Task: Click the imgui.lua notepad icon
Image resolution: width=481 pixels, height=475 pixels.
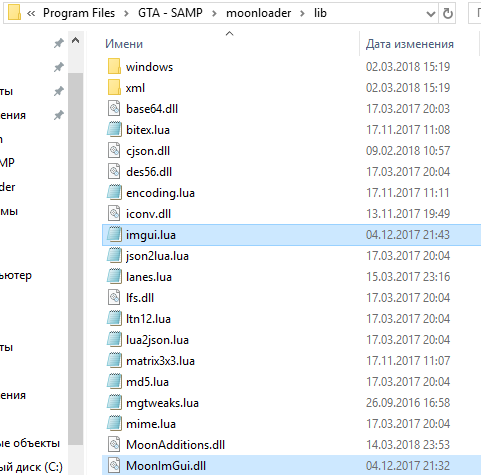Action: [114, 234]
